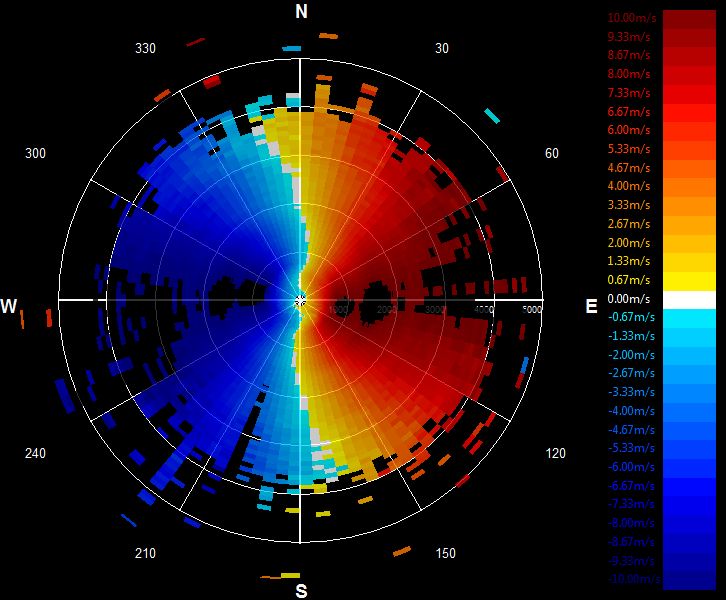The image size is (726, 600).
Task: Select the 30 degree azimuth label
Action: pyautogui.click(x=442, y=48)
